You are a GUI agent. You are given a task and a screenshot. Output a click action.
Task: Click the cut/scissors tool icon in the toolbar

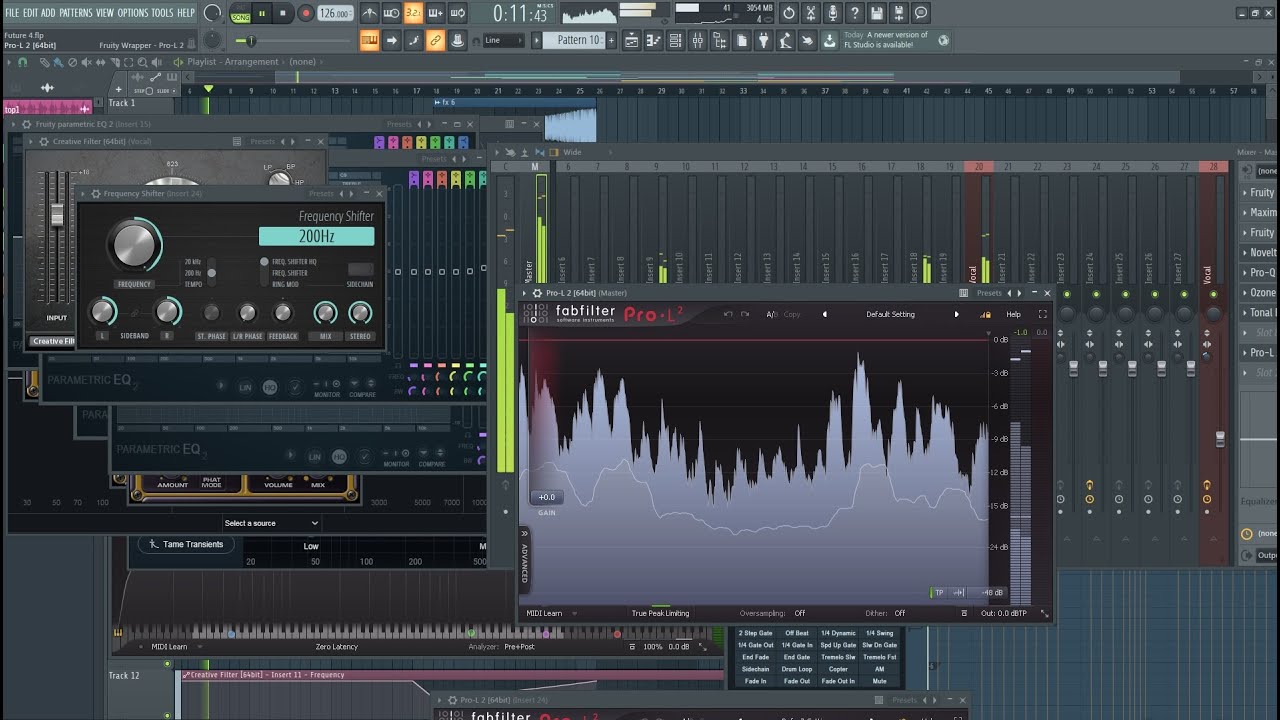tap(811, 13)
